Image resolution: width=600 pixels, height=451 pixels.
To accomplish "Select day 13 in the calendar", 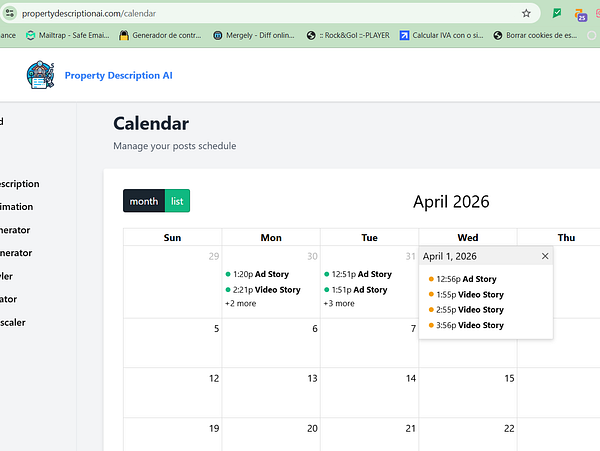I will coord(312,378).
